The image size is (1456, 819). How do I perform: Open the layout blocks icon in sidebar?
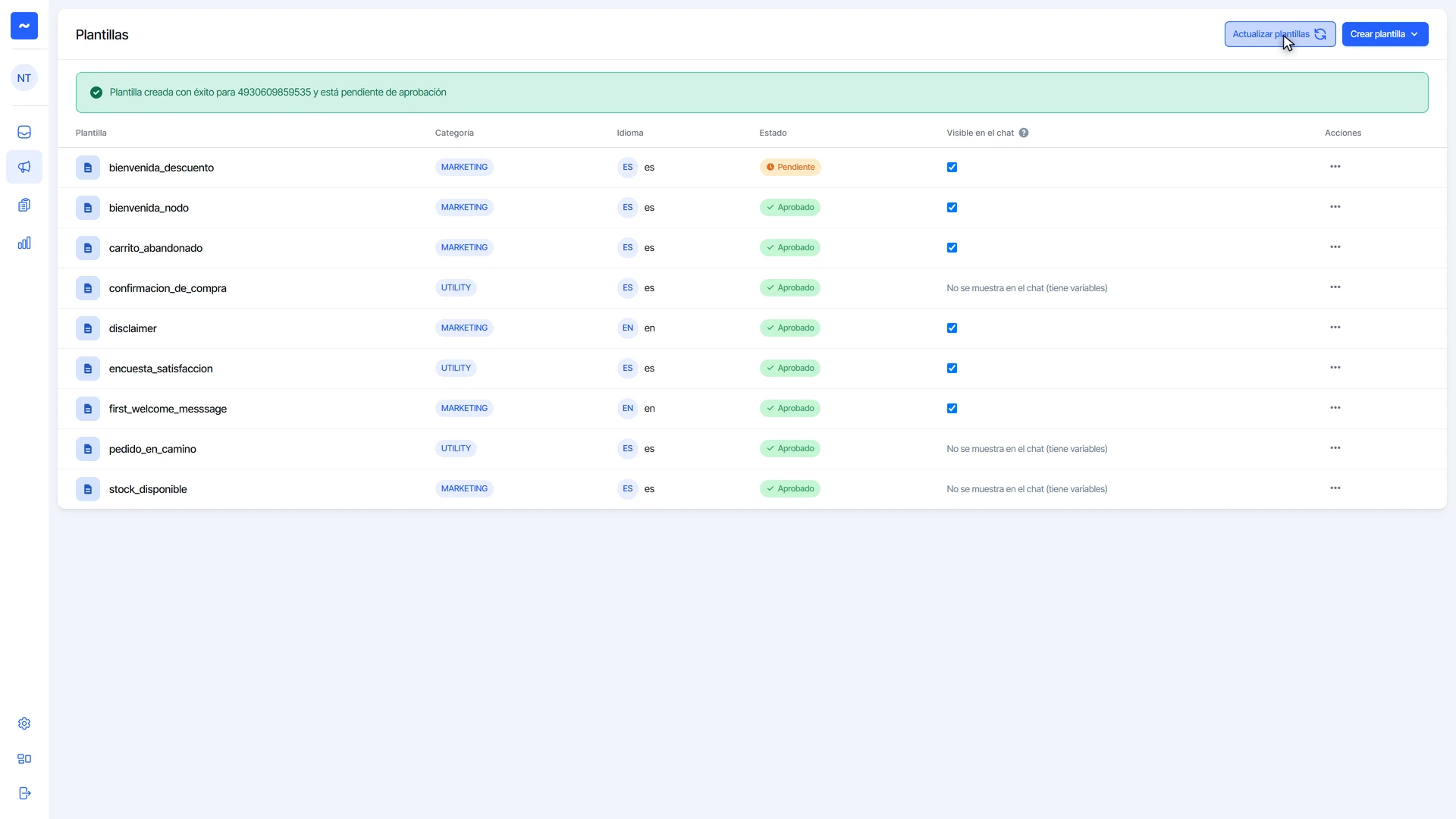click(x=24, y=758)
